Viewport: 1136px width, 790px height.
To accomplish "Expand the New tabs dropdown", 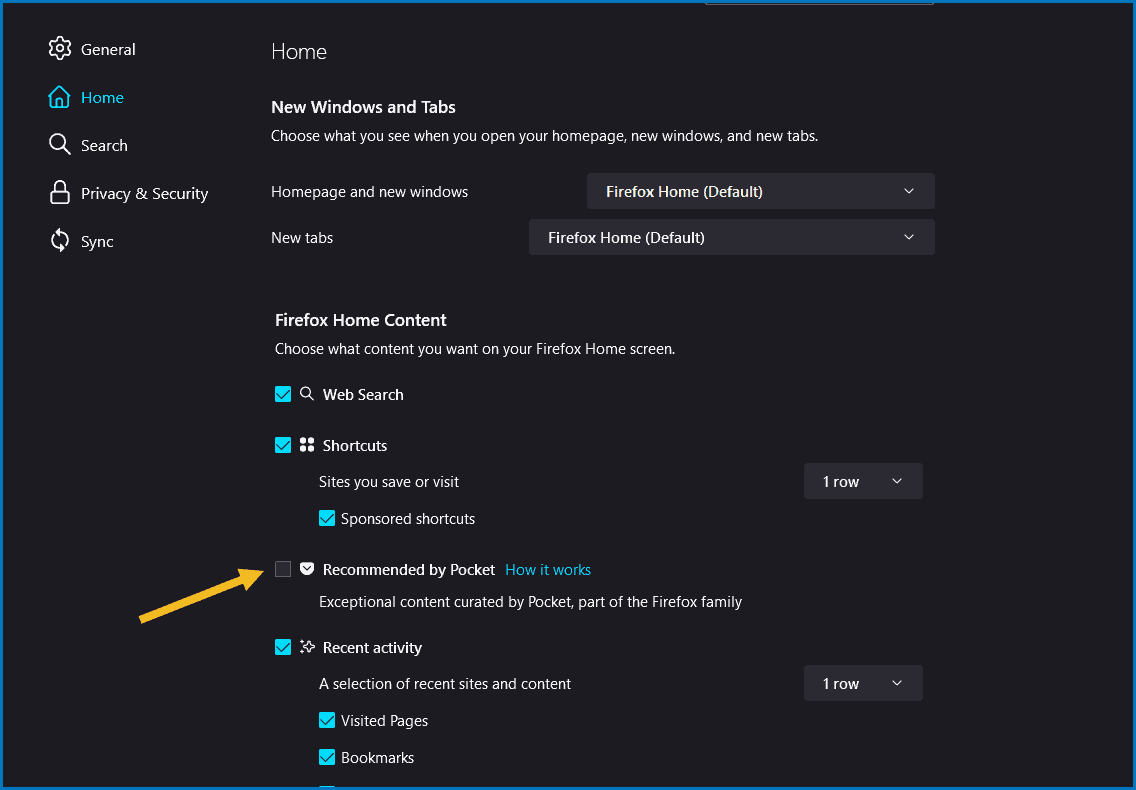I will [x=731, y=238].
